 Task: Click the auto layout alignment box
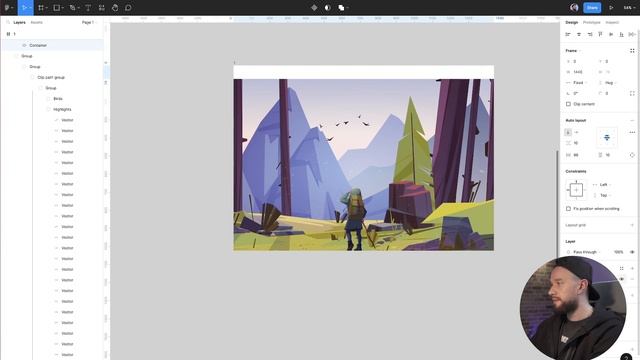click(x=607, y=138)
